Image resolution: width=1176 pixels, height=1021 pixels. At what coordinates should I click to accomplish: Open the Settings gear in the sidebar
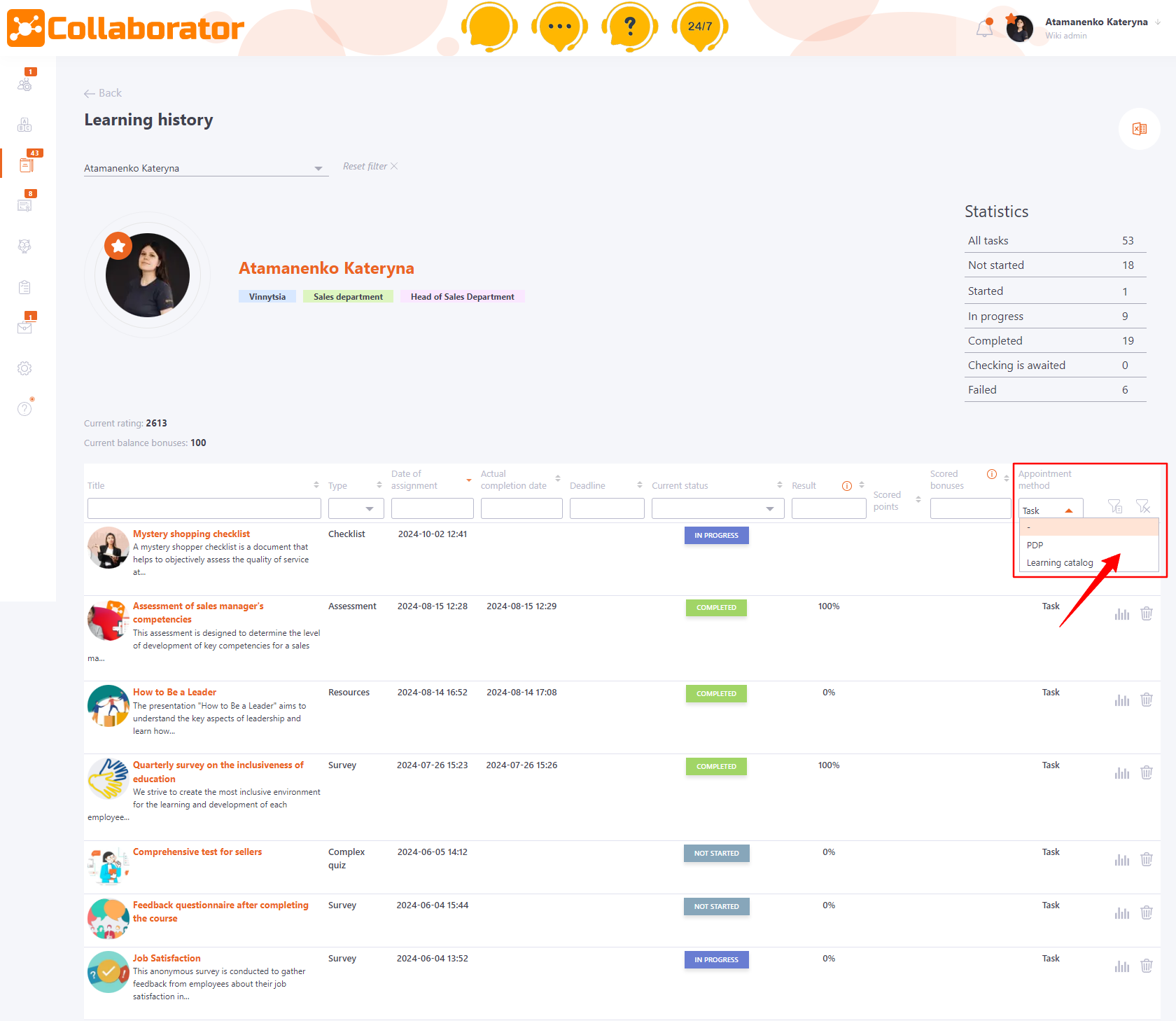pyautogui.click(x=24, y=368)
